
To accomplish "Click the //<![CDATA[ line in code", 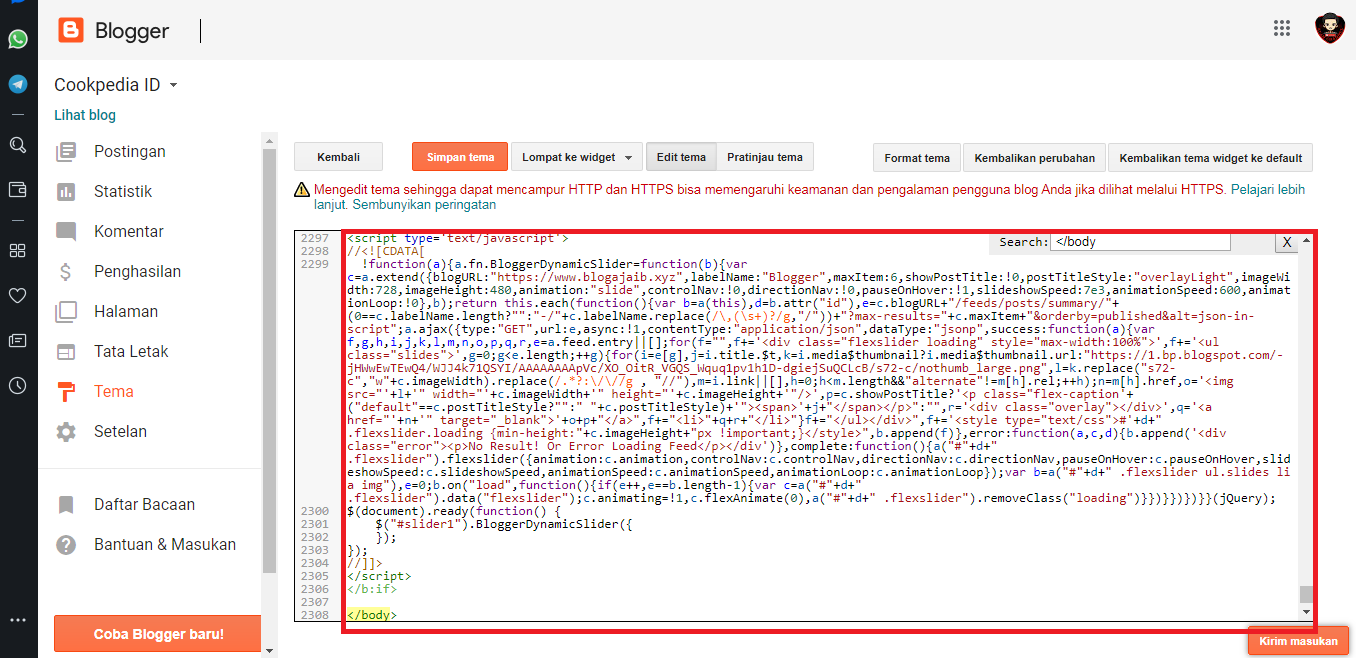I will coord(385,251).
